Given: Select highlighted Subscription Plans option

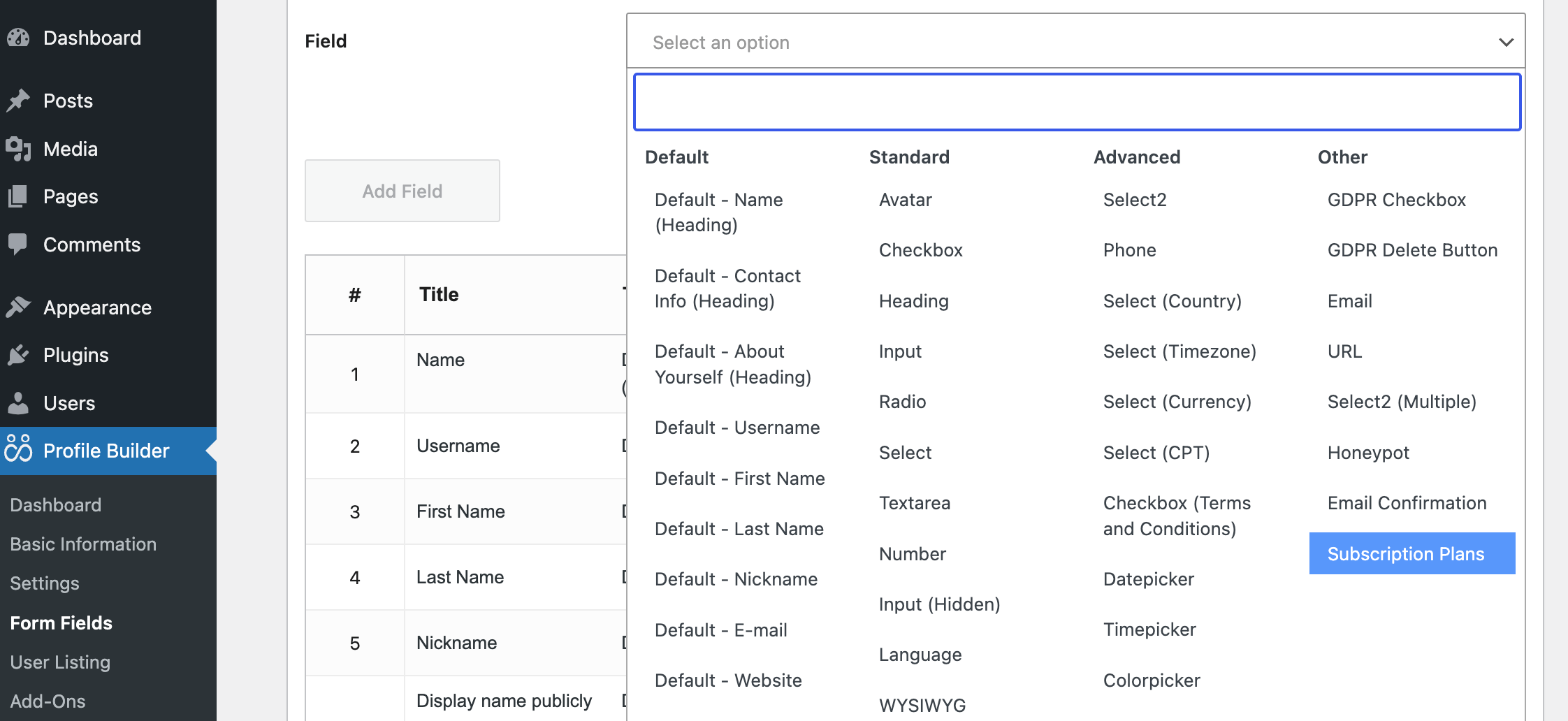Looking at the screenshot, I should [x=1412, y=553].
